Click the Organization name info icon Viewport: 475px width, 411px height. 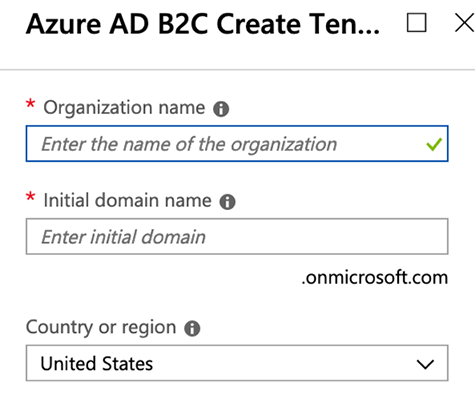point(221,109)
